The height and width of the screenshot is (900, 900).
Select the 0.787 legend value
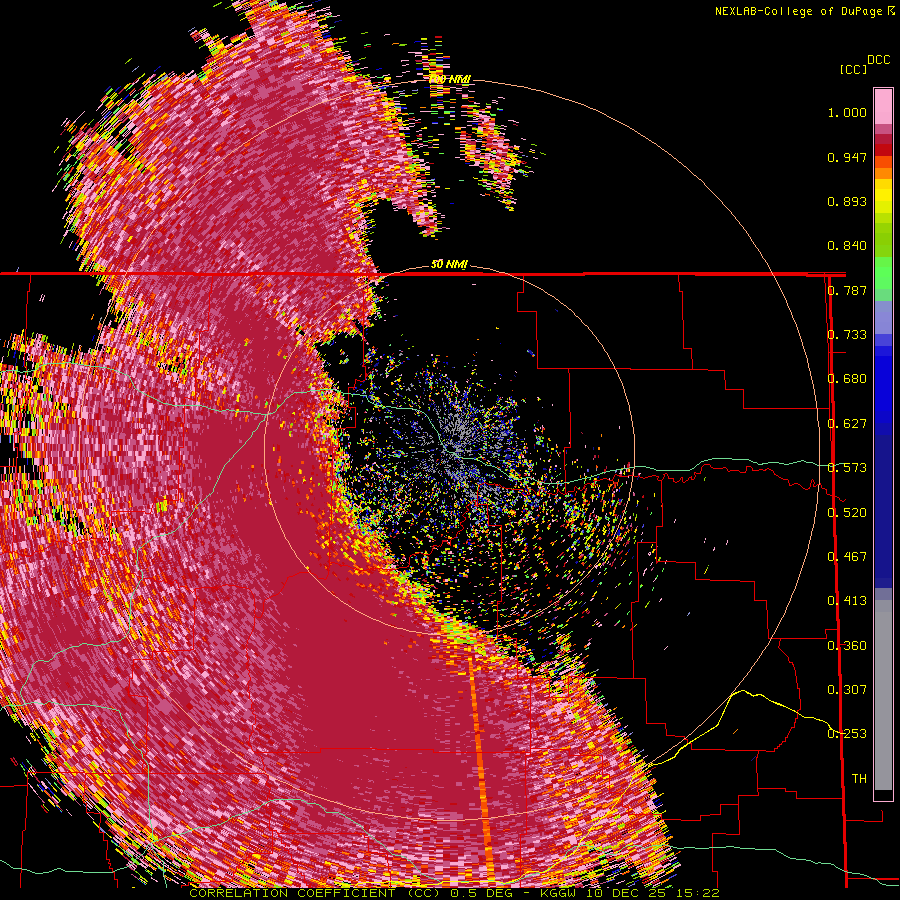(x=847, y=290)
